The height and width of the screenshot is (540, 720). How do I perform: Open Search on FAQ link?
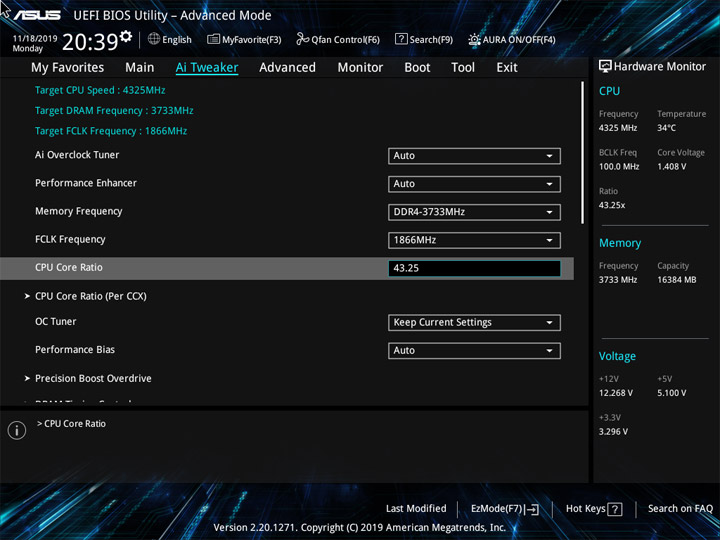point(680,508)
